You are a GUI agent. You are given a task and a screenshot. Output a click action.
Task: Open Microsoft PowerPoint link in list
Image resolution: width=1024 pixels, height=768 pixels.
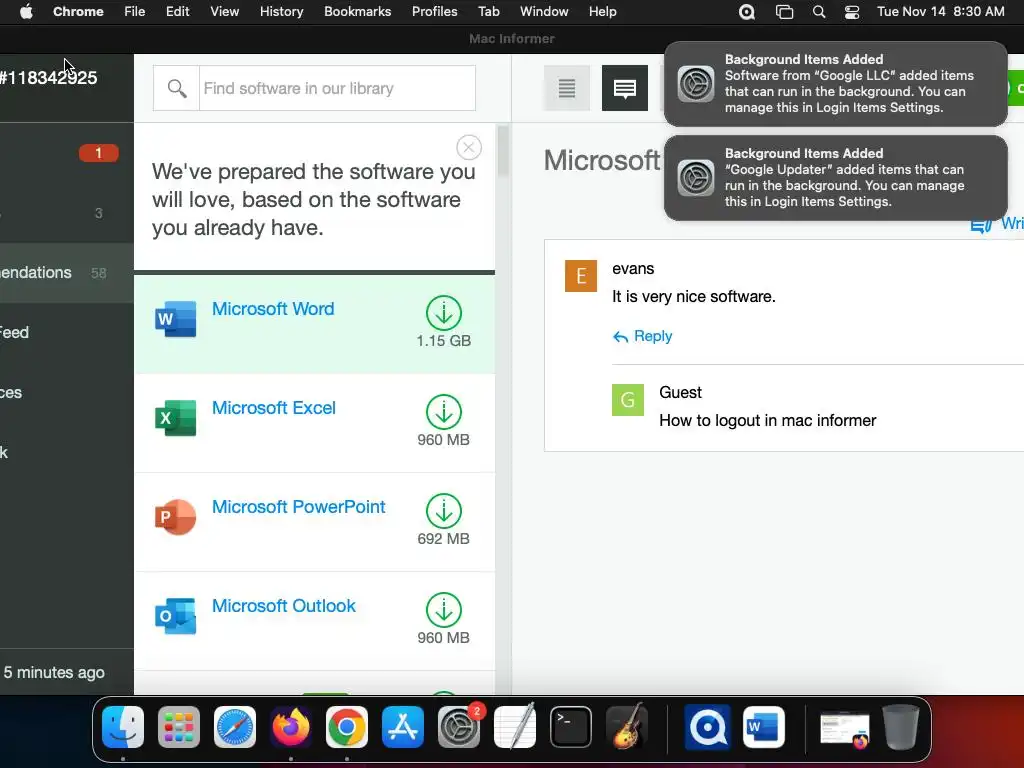tap(298, 507)
